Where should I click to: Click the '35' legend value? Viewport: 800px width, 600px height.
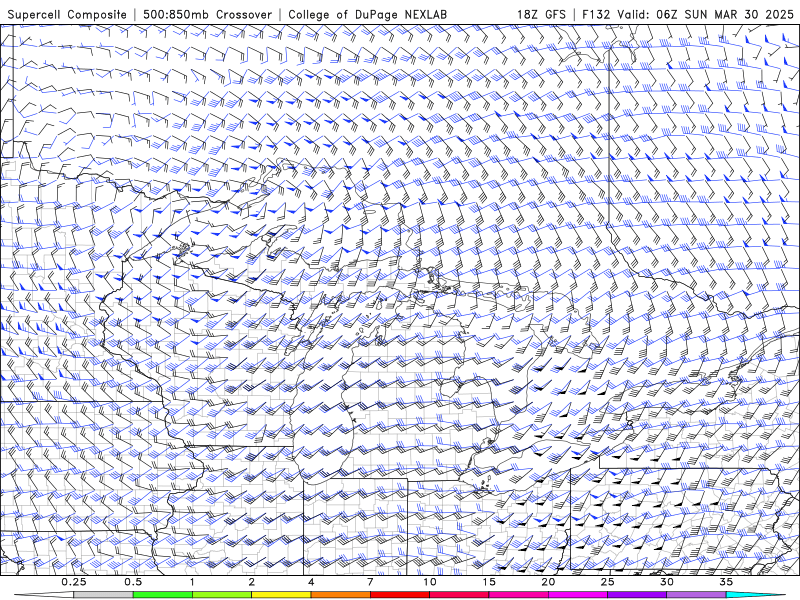click(726, 582)
